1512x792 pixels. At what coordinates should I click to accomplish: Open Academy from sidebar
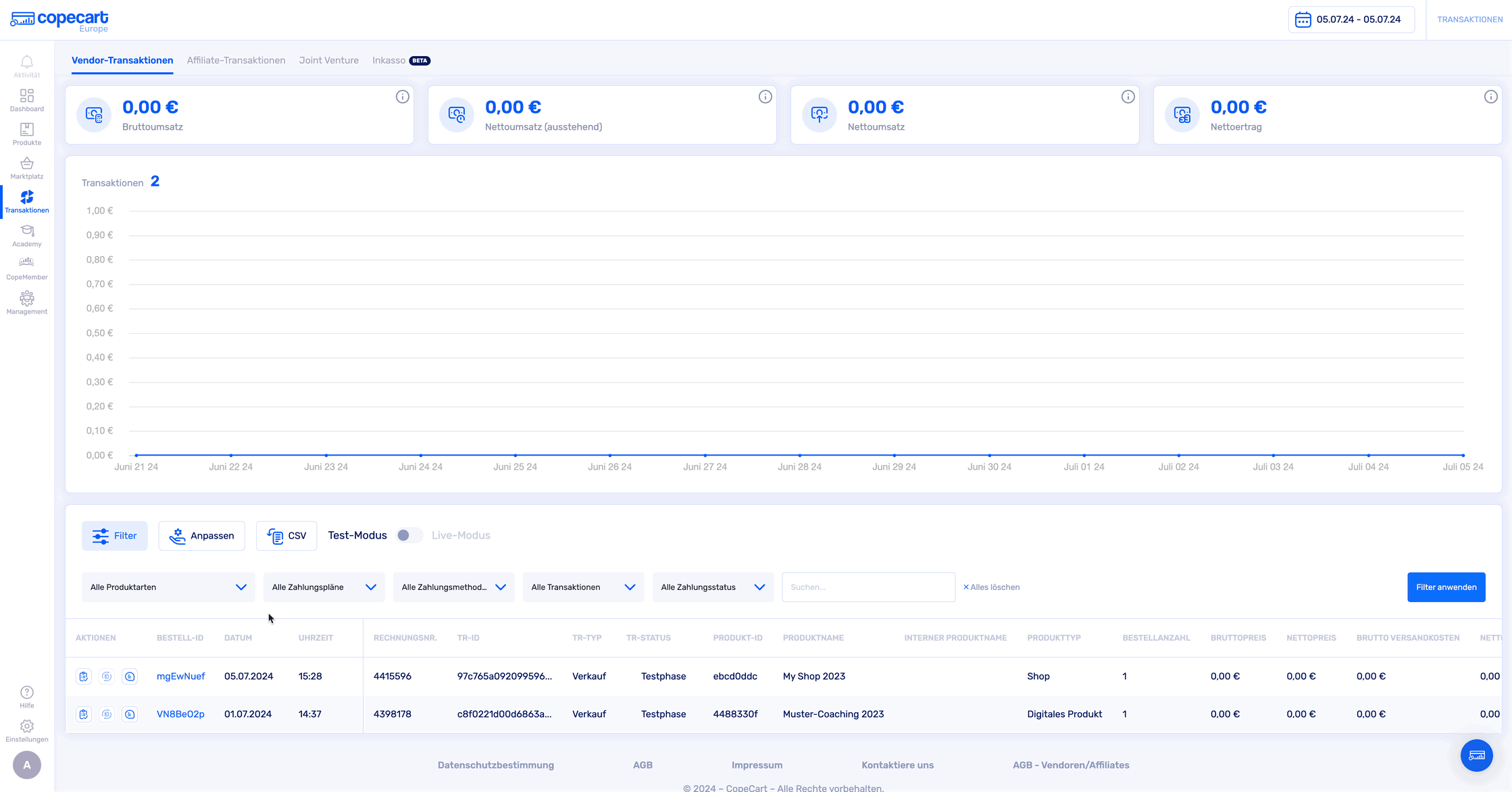[26, 235]
